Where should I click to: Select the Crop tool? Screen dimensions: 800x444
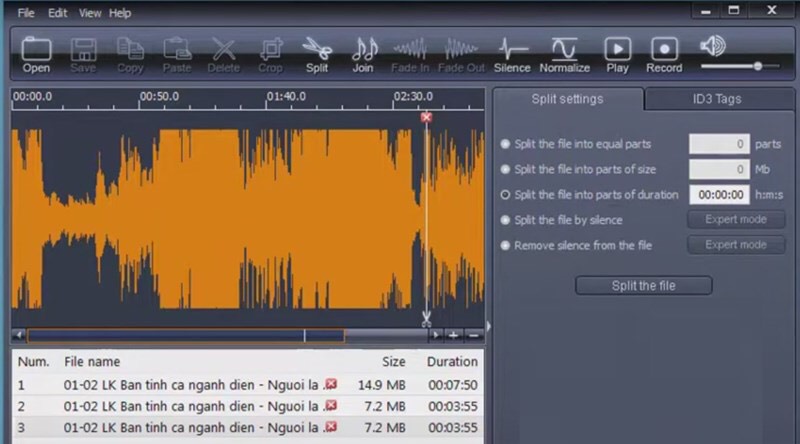[x=270, y=55]
